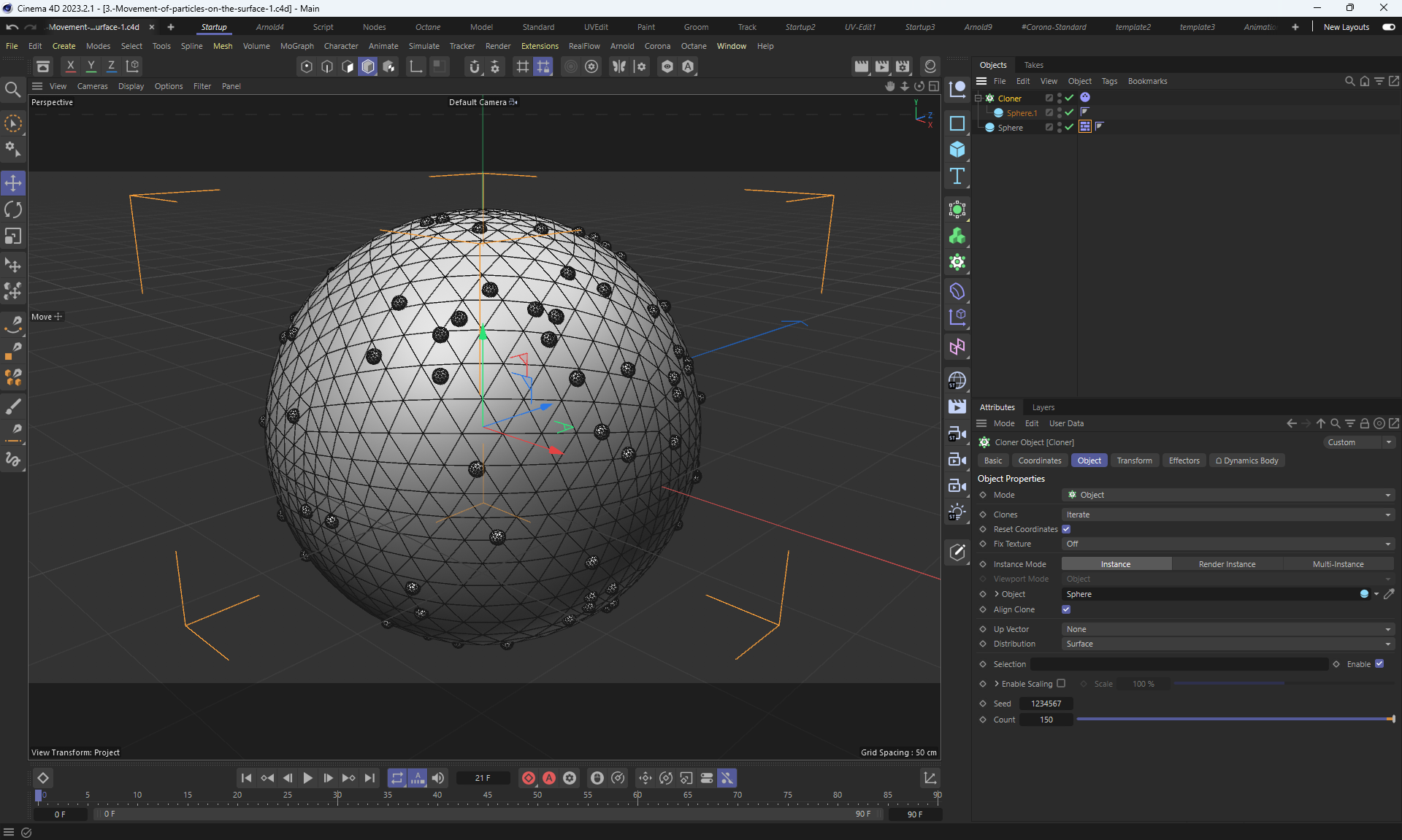The height and width of the screenshot is (840, 1402).
Task: Collapse the Cloner object in the tree
Action: pyautogui.click(x=978, y=98)
